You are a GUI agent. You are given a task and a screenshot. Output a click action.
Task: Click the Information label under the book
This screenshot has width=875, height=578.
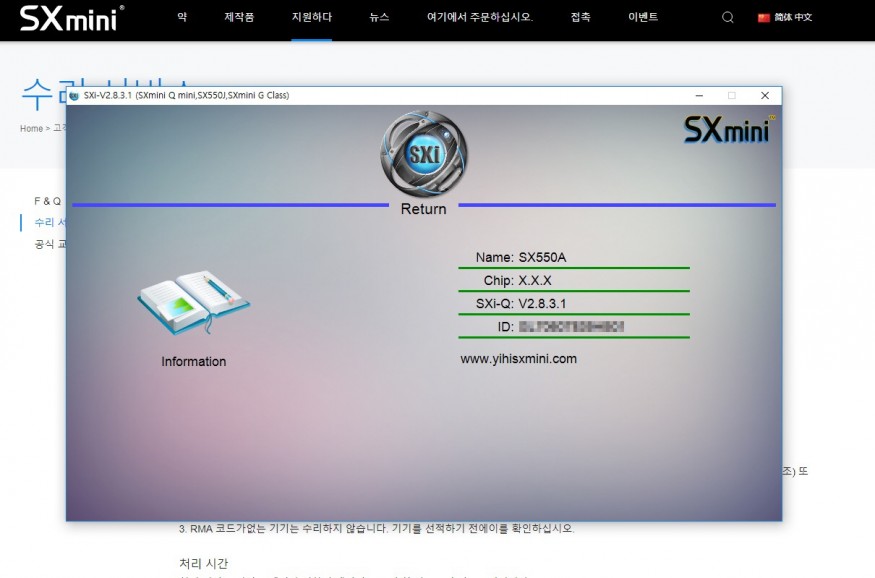click(194, 362)
